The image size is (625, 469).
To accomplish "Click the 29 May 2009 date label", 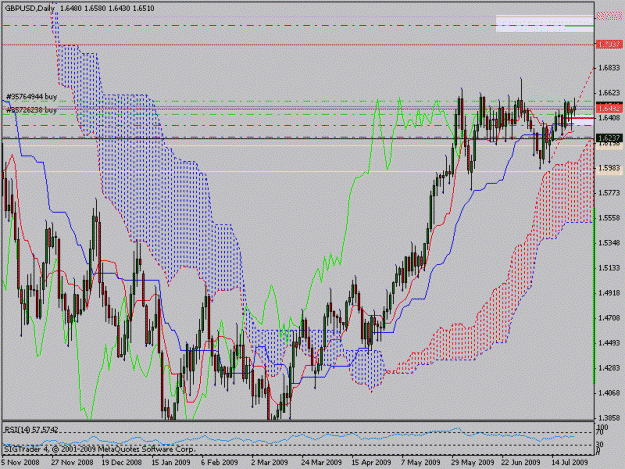I will pyautogui.click(x=472, y=462).
